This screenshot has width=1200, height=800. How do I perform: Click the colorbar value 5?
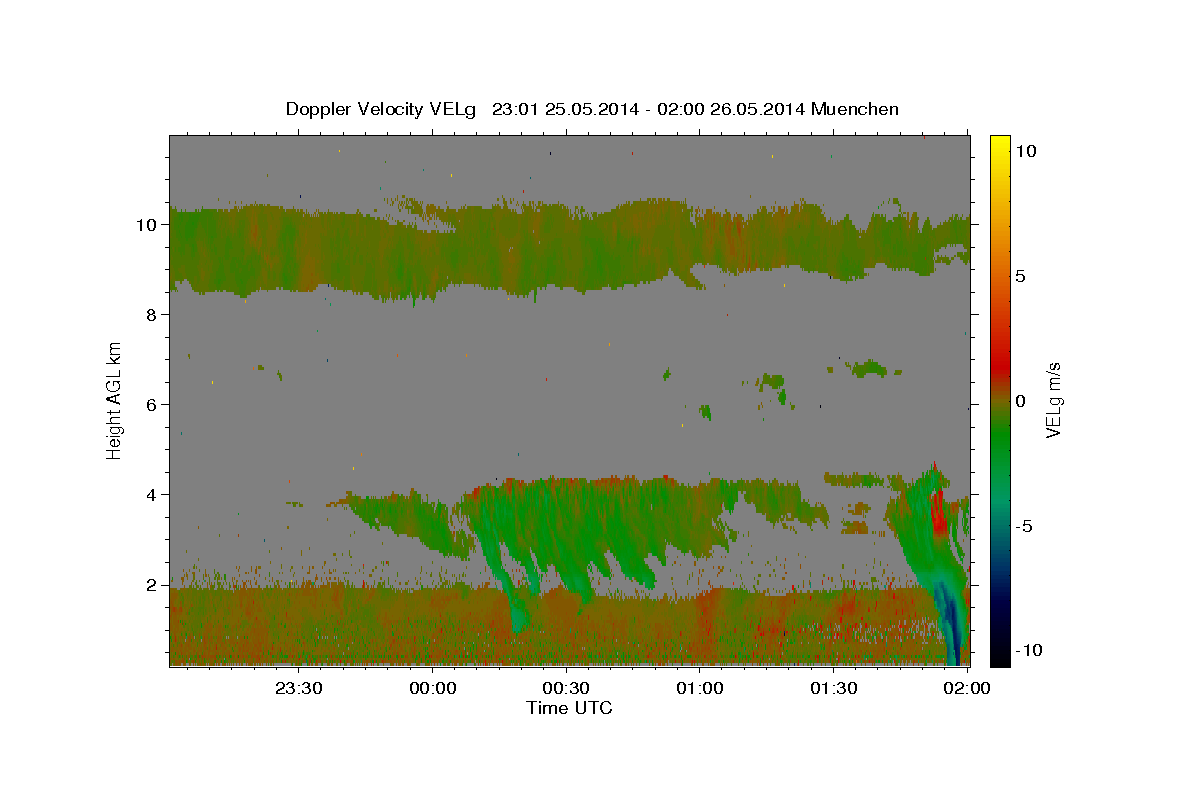tap(1021, 276)
